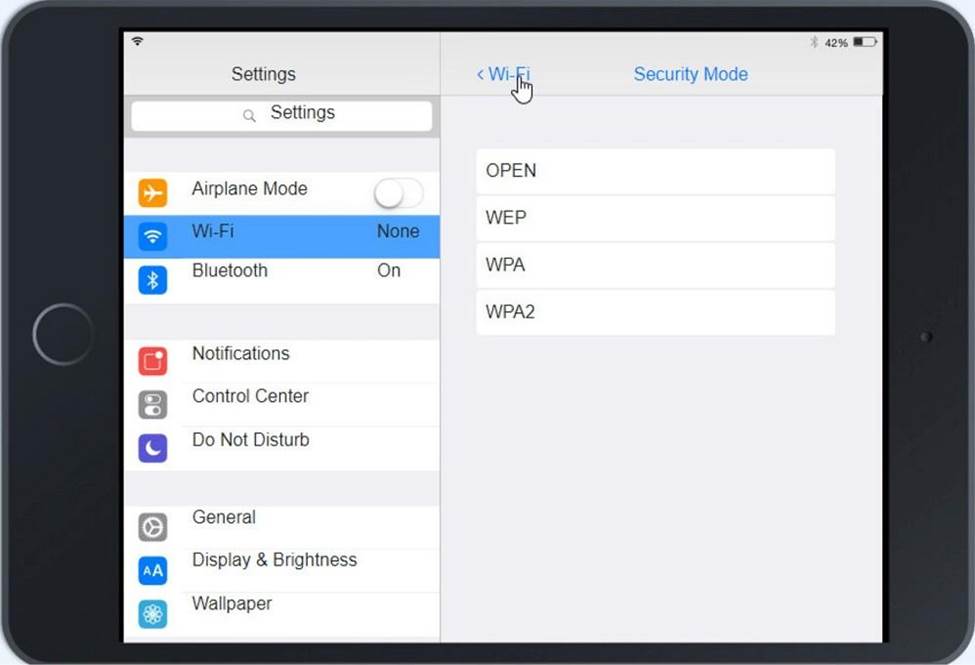975x665 pixels.
Task: Tap the orange Airplane Mode icon
Action: (153, 193)
